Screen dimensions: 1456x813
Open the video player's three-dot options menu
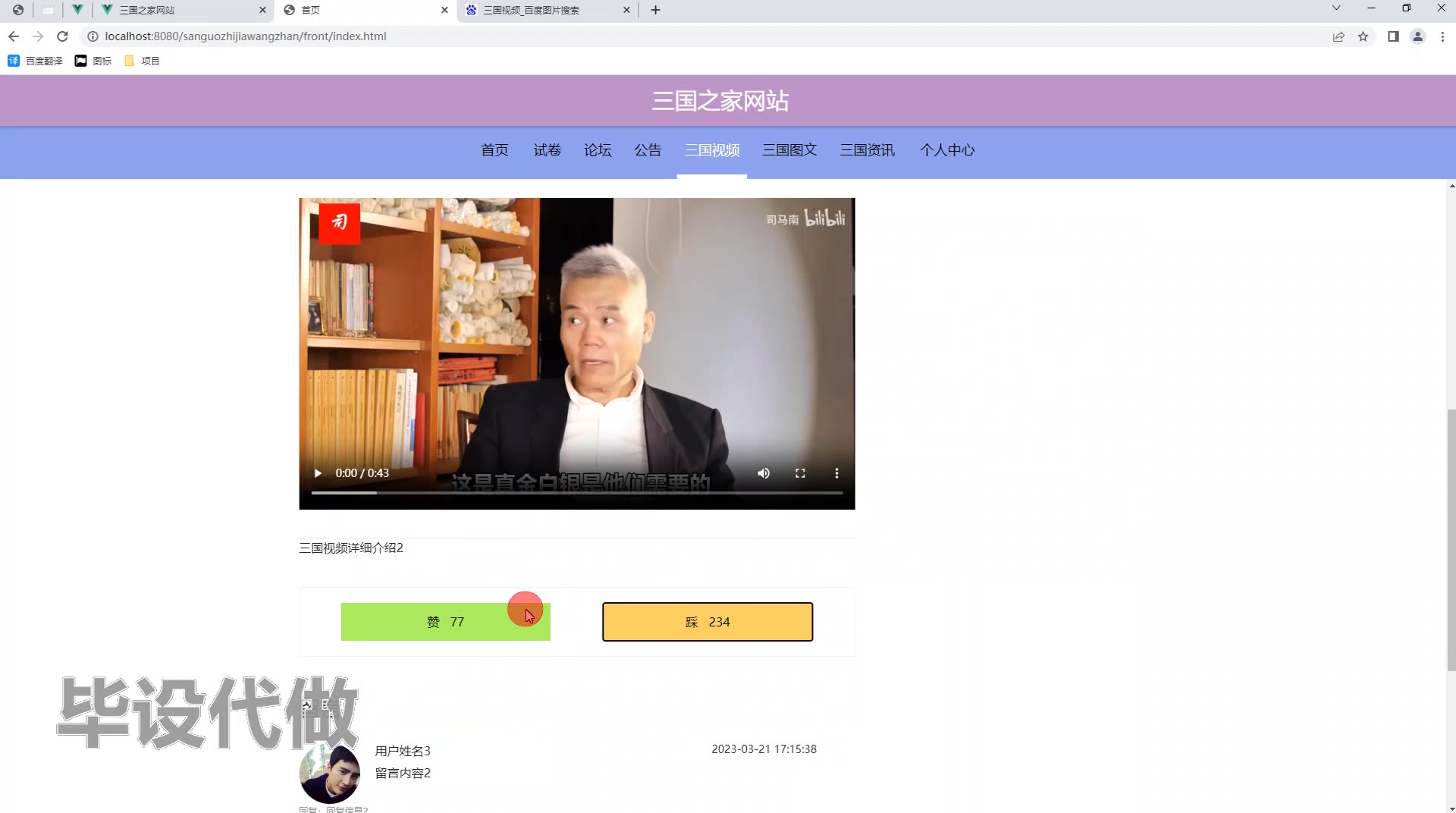[836, 473]
